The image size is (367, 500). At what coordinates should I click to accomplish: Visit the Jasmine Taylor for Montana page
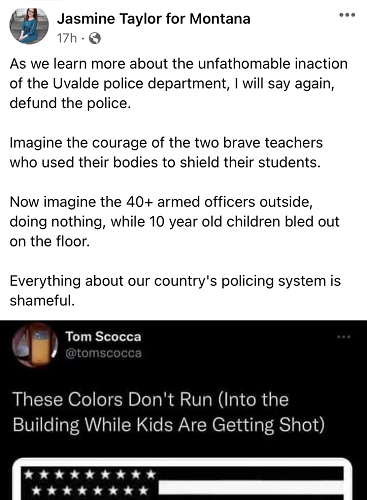[154, 19]
